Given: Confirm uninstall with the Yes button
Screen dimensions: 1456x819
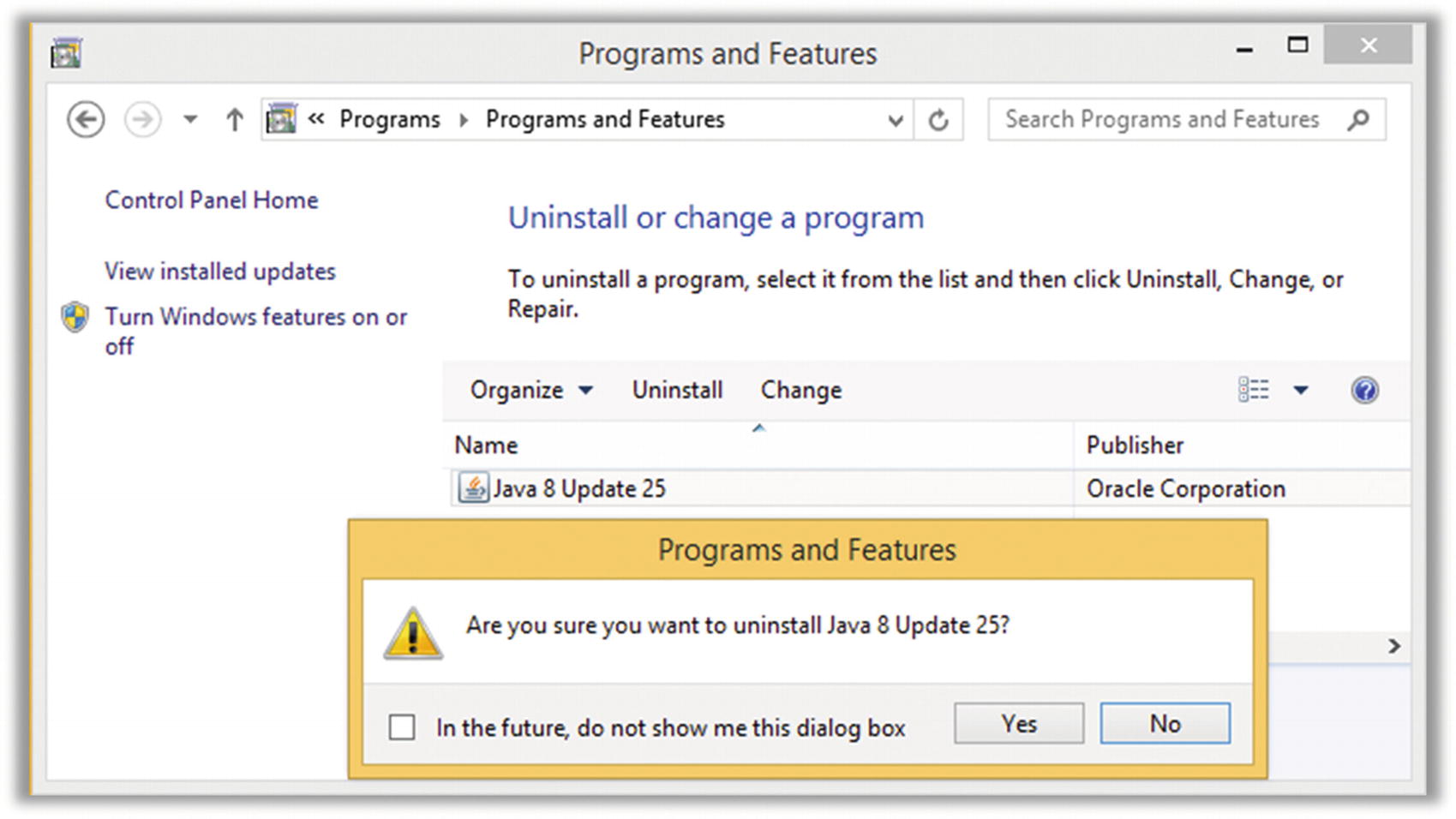Looking at the screenshot, I should pos(1019,724).
